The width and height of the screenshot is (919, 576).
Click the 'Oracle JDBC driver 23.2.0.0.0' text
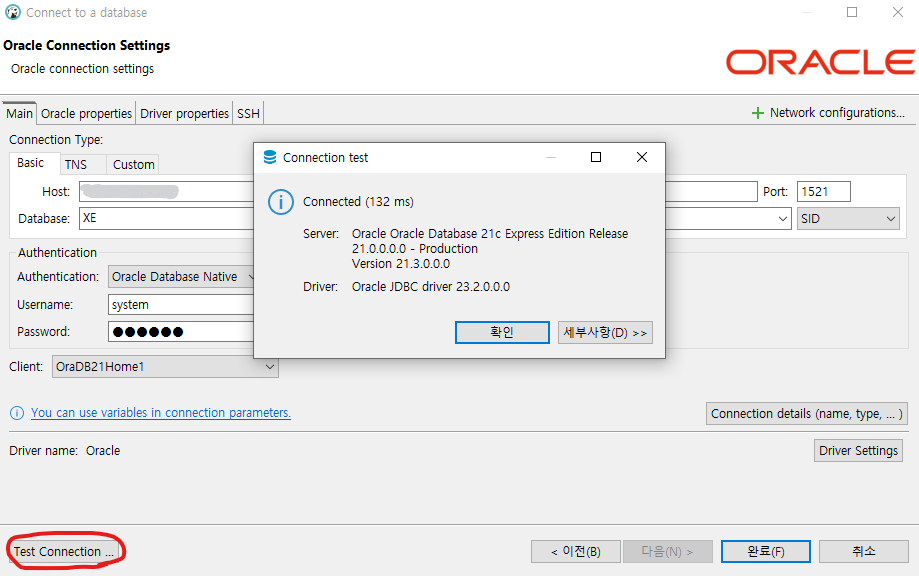click(431, 287)
